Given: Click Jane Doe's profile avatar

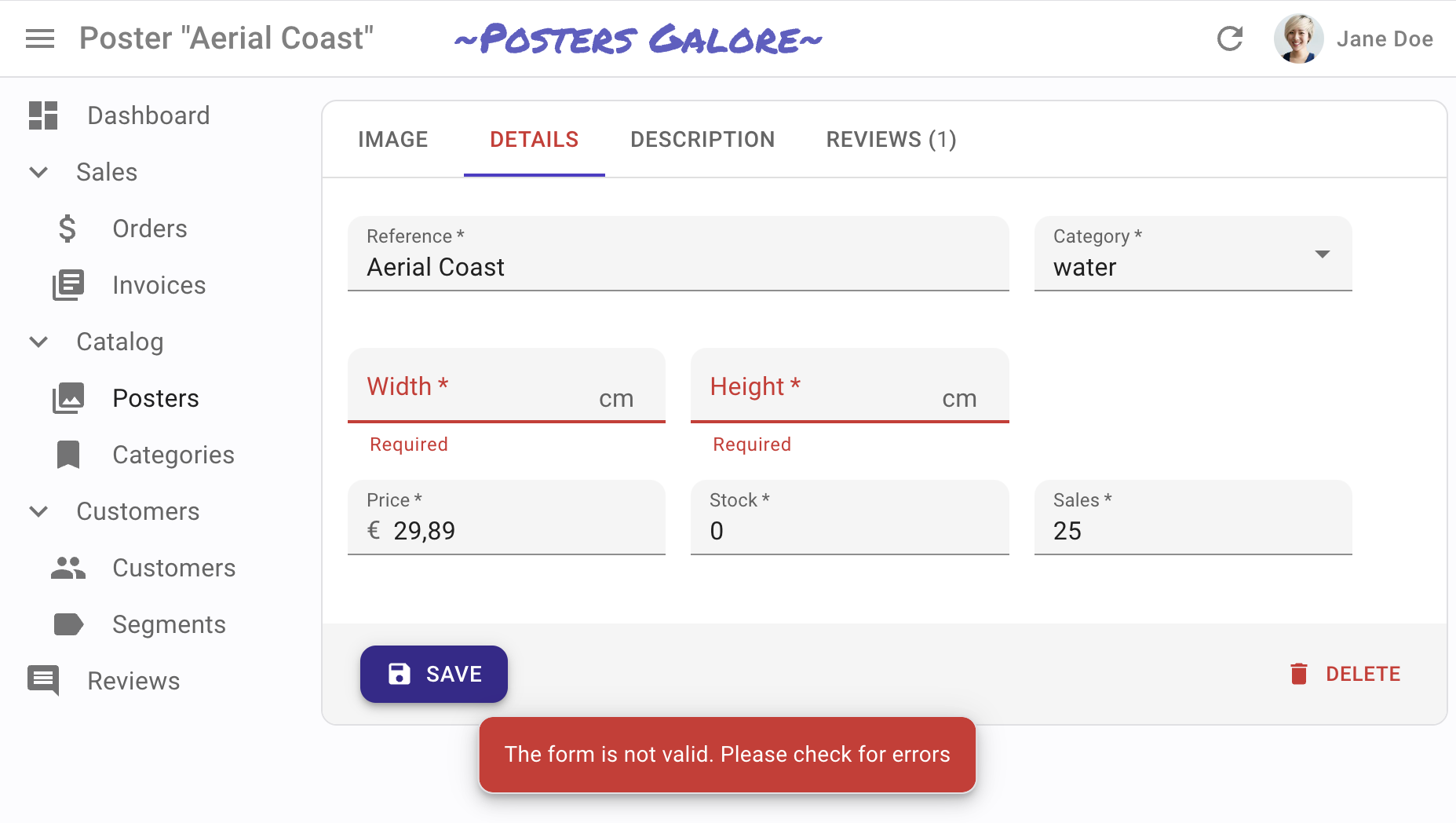Looking at the screenshot, I should pos(1298,38).
